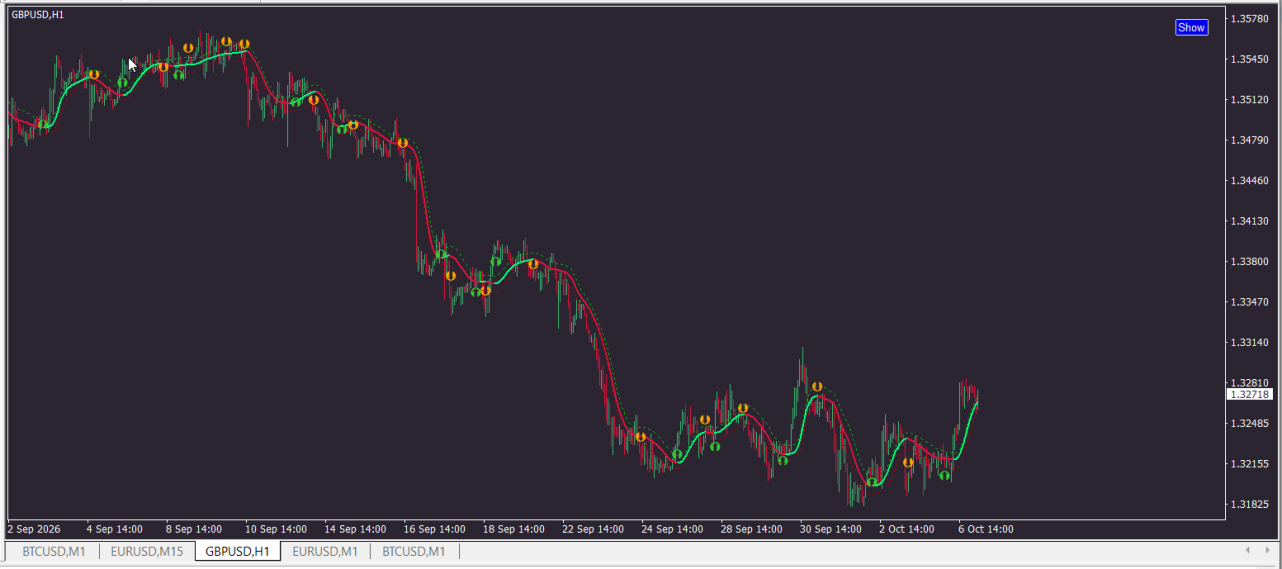The image size is (1282, 569).
Task: Click the 1.32155 price axis label
Action: tap(1250, 464)
